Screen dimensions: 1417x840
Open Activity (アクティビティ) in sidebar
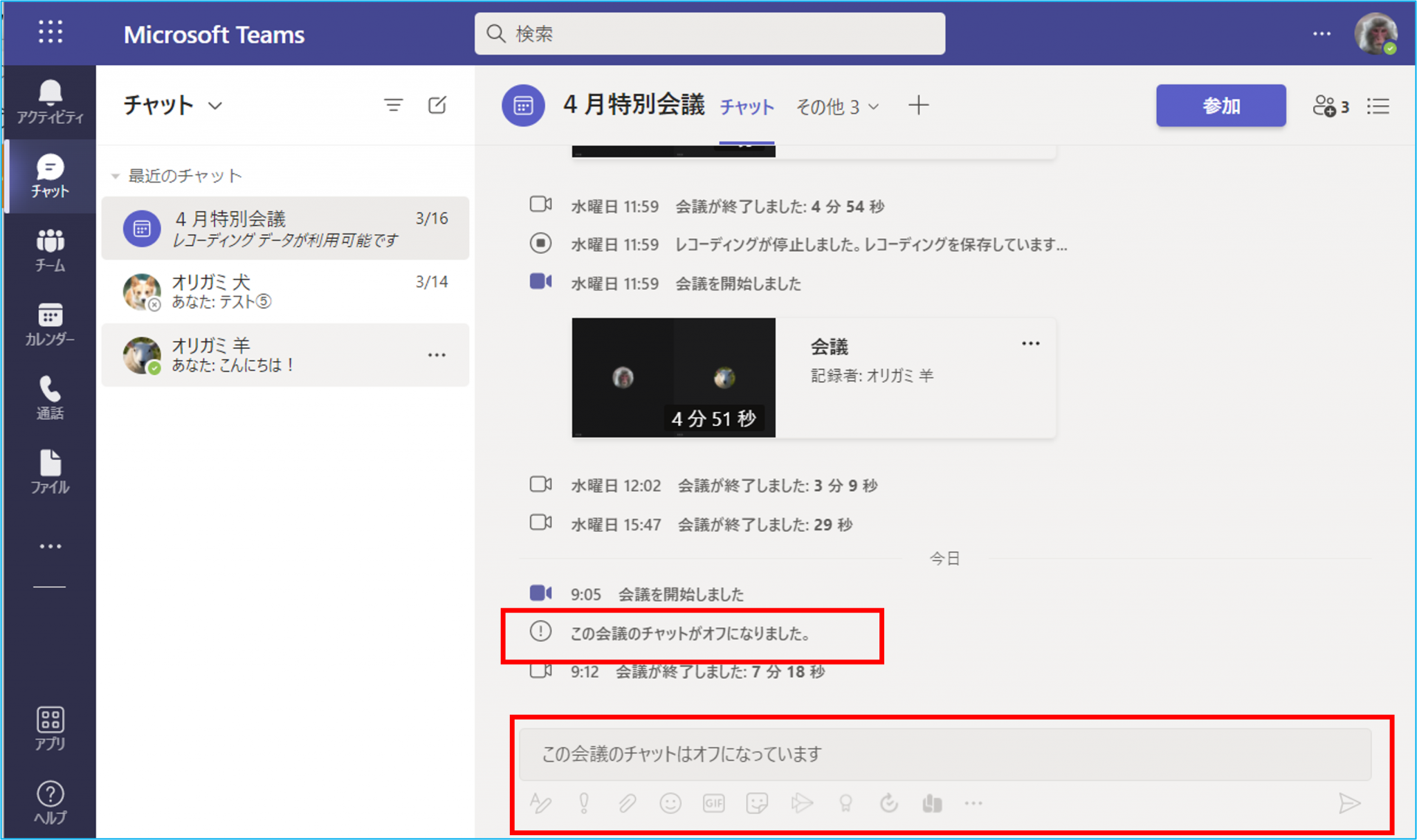50,102
